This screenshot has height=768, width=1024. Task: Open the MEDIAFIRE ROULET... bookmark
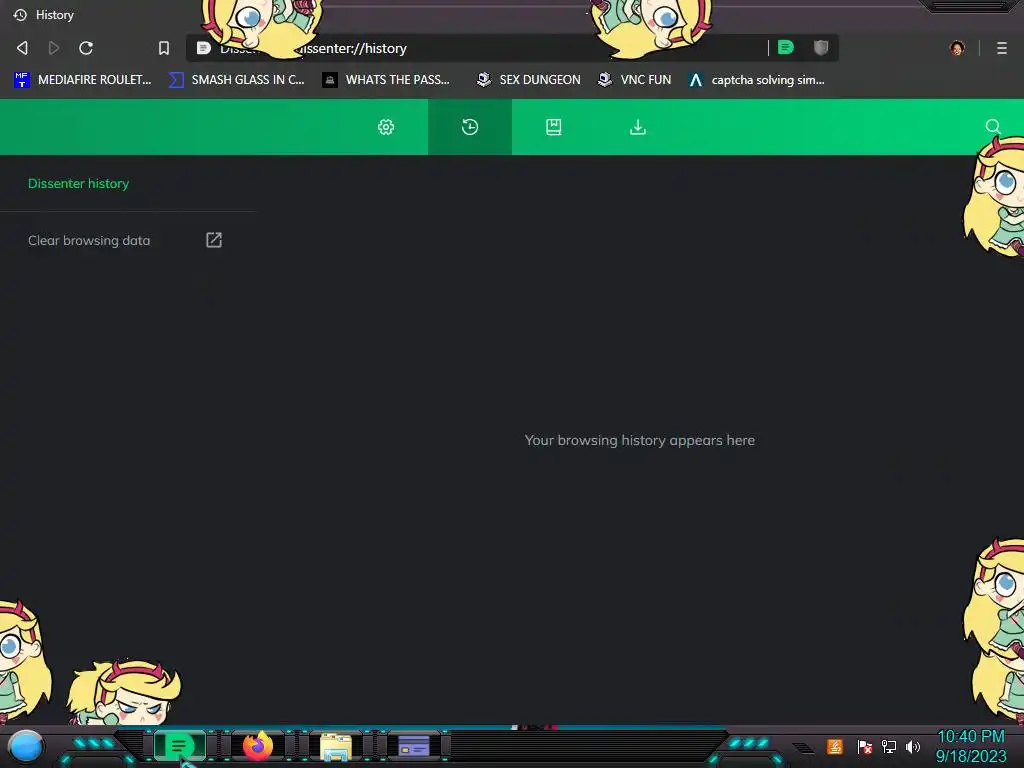(82, 80)
